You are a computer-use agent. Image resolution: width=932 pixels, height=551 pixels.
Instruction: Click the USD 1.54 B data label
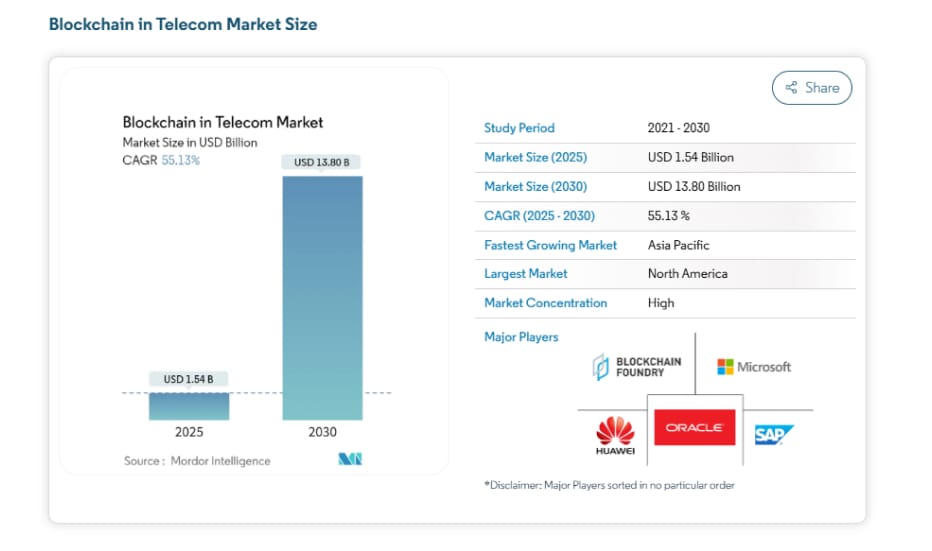point(189,379)
